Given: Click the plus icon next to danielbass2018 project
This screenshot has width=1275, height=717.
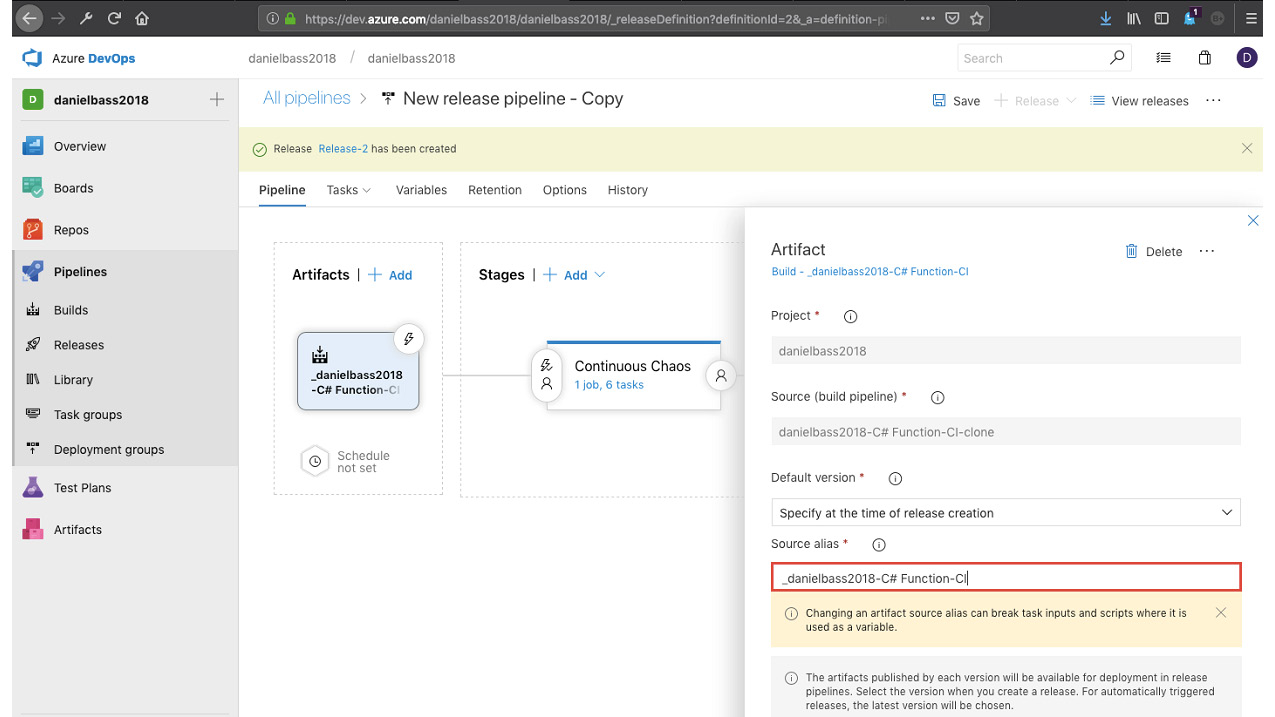Looking at the screenshot, I should point(217,100).
